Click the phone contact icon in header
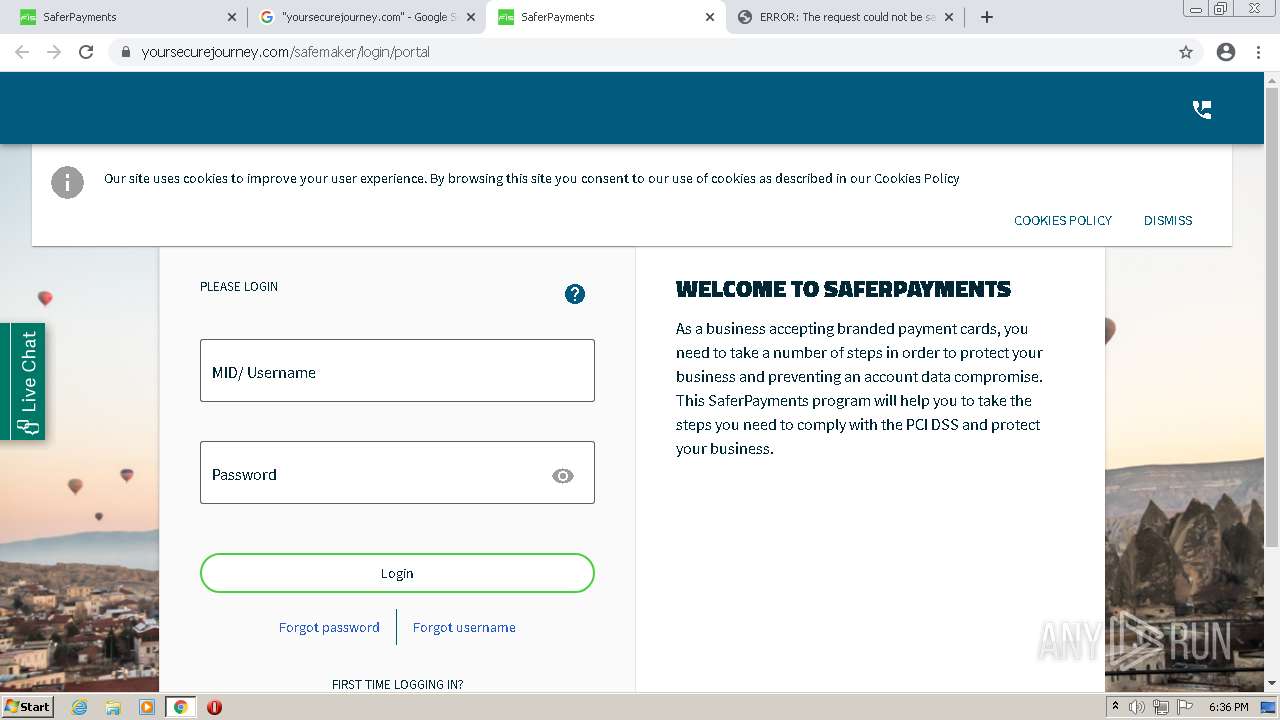The width and height of the screenshot is (1280, 720). 1202,110
